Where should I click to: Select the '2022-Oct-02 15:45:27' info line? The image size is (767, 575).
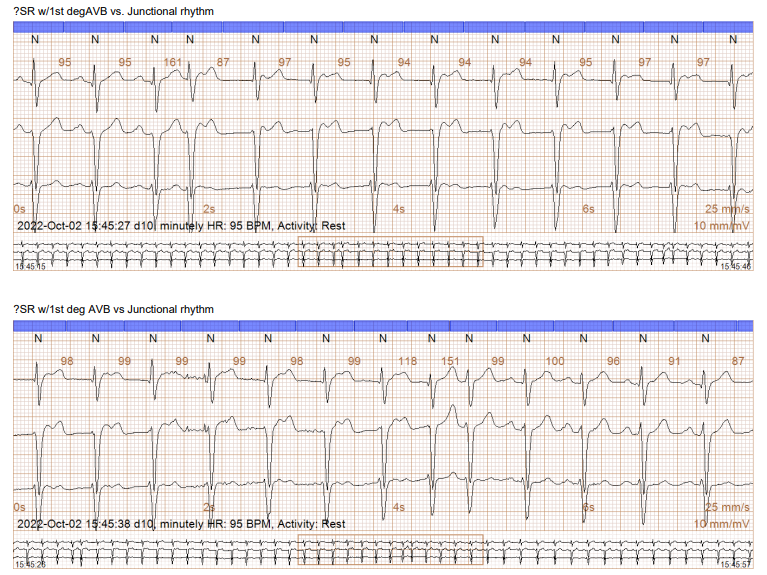[181, 226]
